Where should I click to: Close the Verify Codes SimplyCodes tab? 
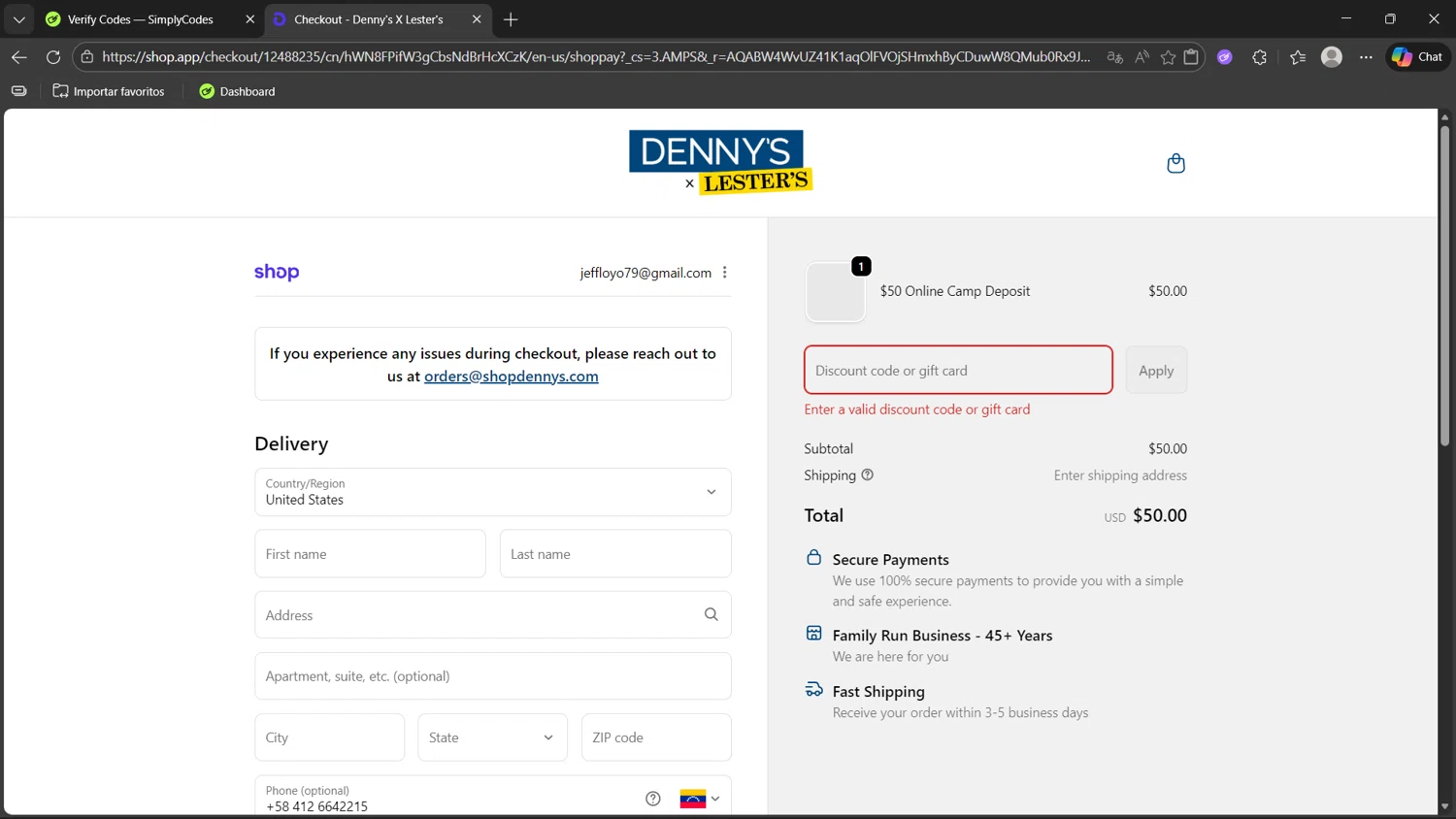tap(249, 19)
